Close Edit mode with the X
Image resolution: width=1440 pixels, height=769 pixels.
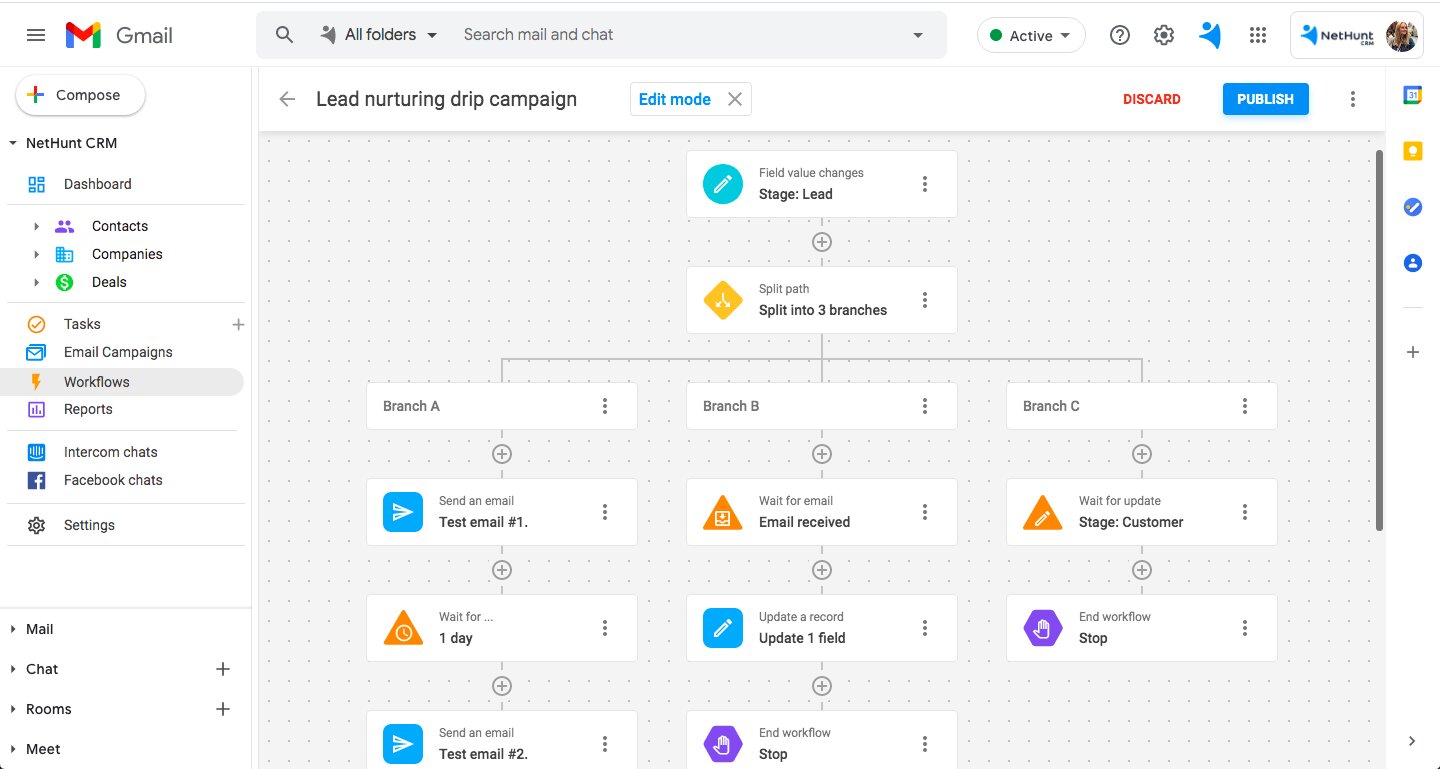click(734, 99)
